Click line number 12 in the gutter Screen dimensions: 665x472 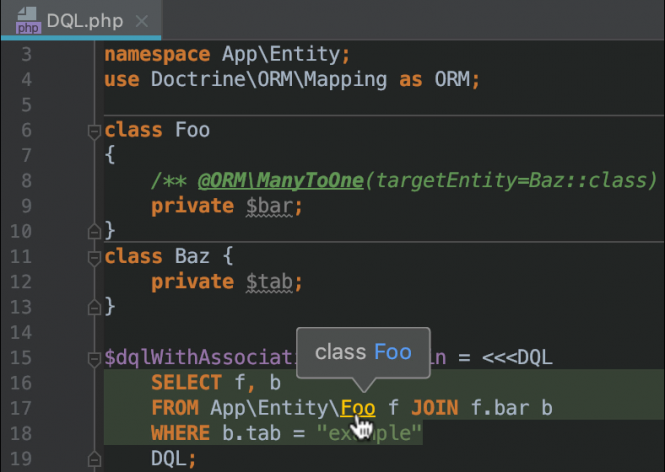21,282
